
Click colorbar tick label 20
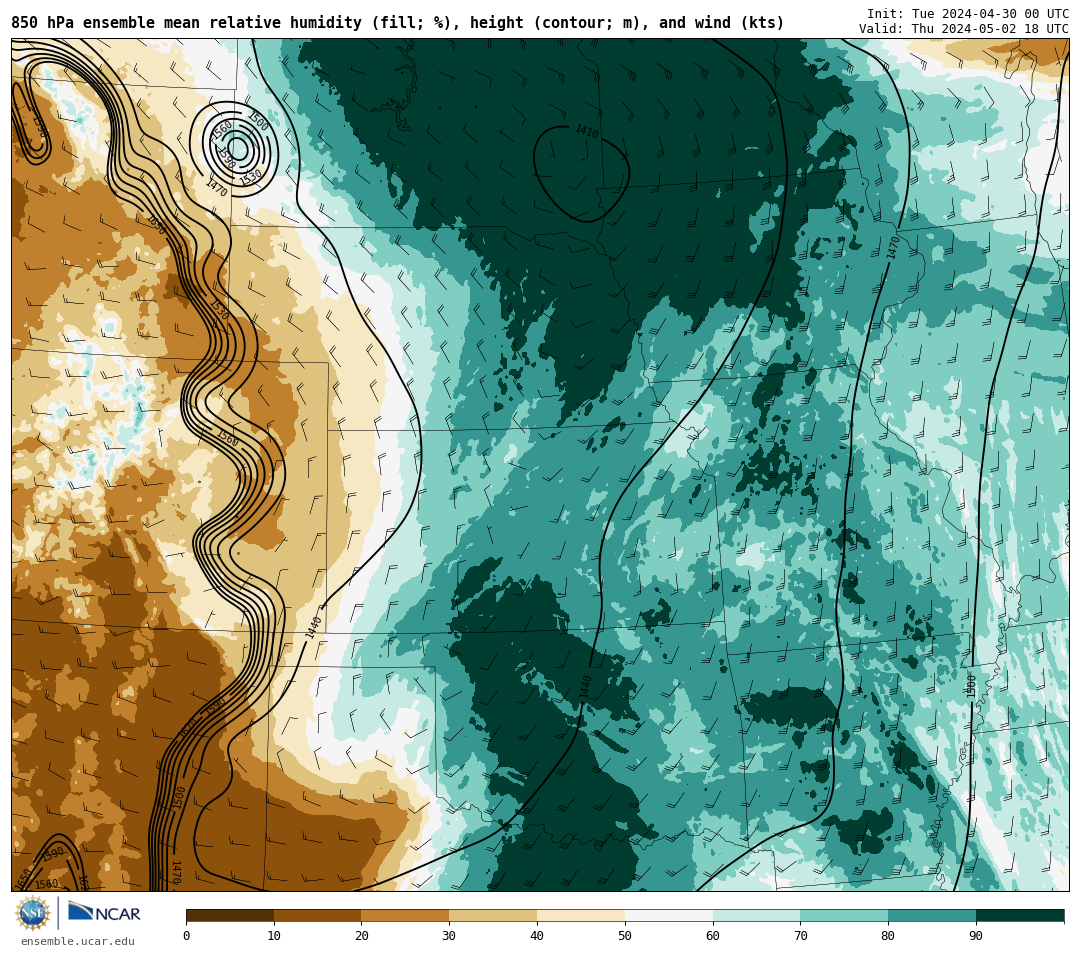tap(362, 935)
